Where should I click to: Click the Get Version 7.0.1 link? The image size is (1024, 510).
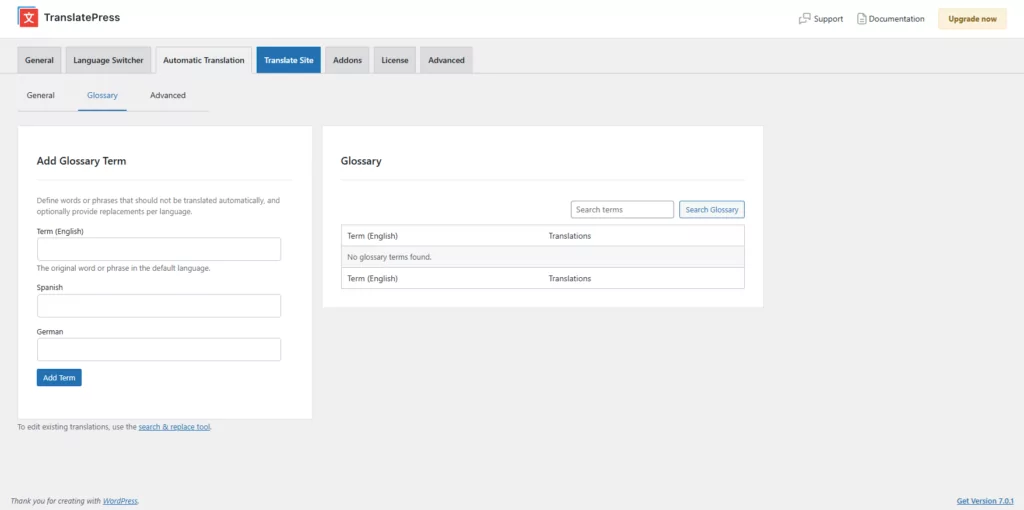click(x=985, y=501)
